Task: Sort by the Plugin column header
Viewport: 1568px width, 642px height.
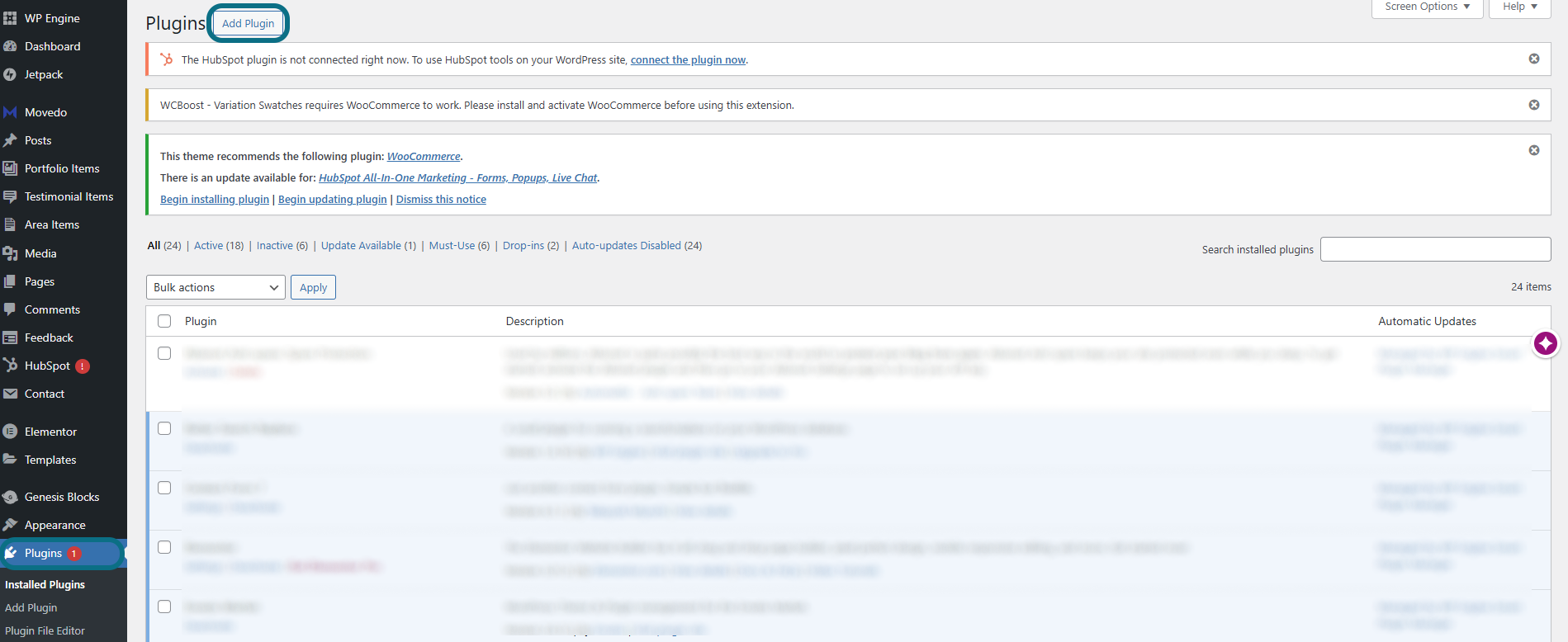Action: tap(201, 321)
